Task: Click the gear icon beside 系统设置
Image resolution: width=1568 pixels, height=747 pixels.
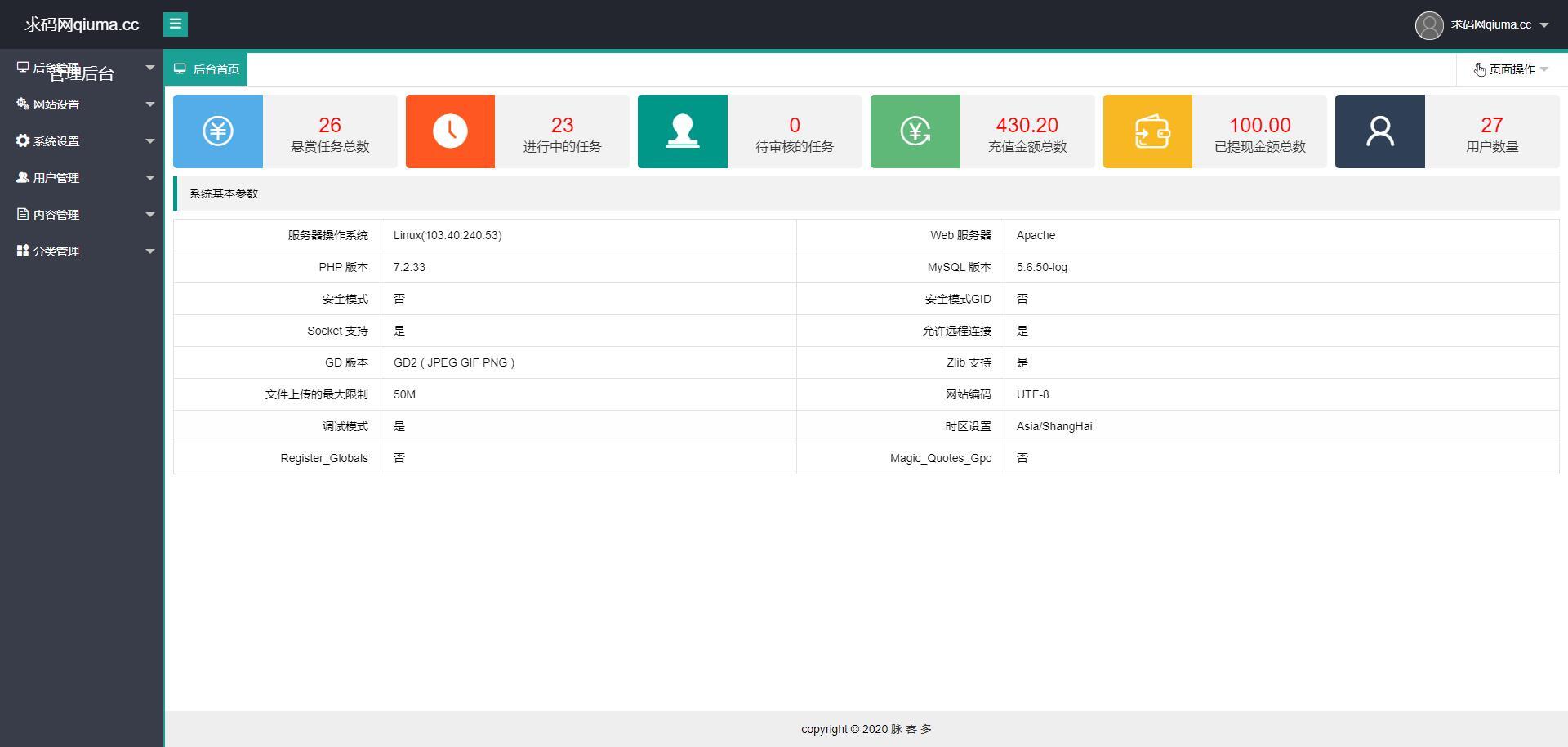Action: tap(23, 140)
